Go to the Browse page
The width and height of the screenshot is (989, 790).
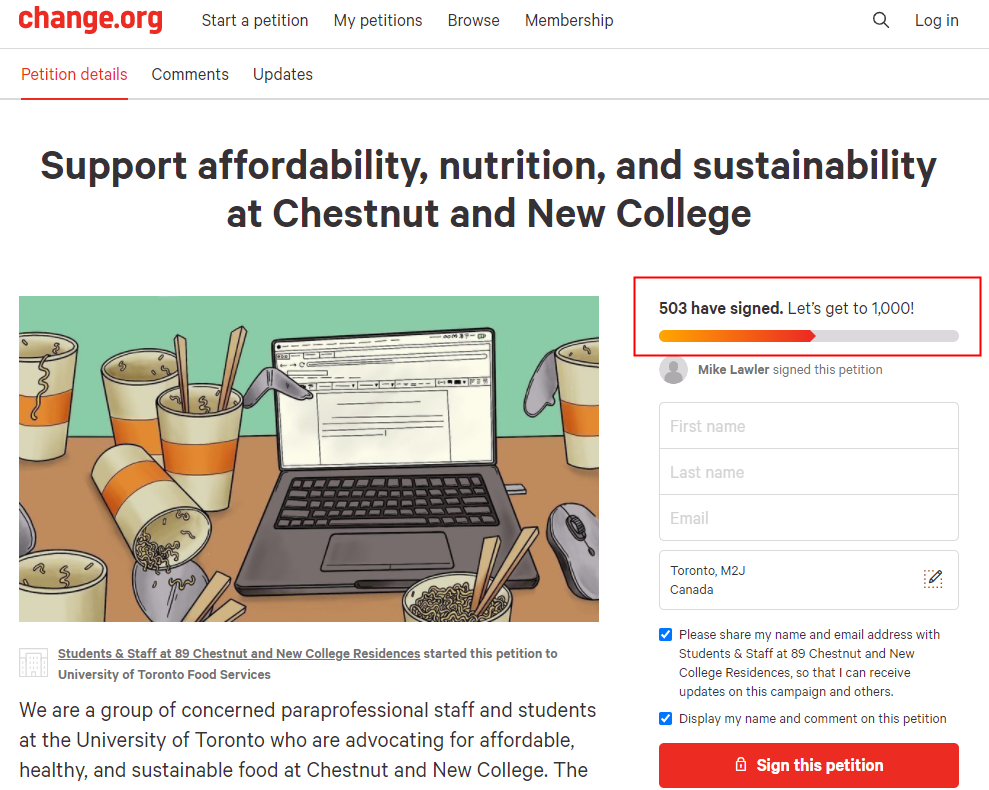pos(474,20)
